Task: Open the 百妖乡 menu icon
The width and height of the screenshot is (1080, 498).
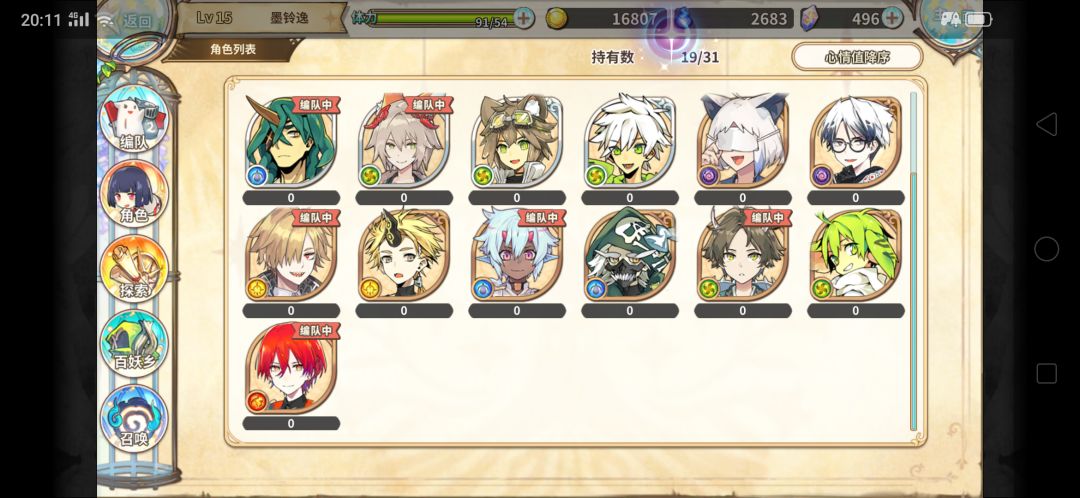Action: pos(134,343)
